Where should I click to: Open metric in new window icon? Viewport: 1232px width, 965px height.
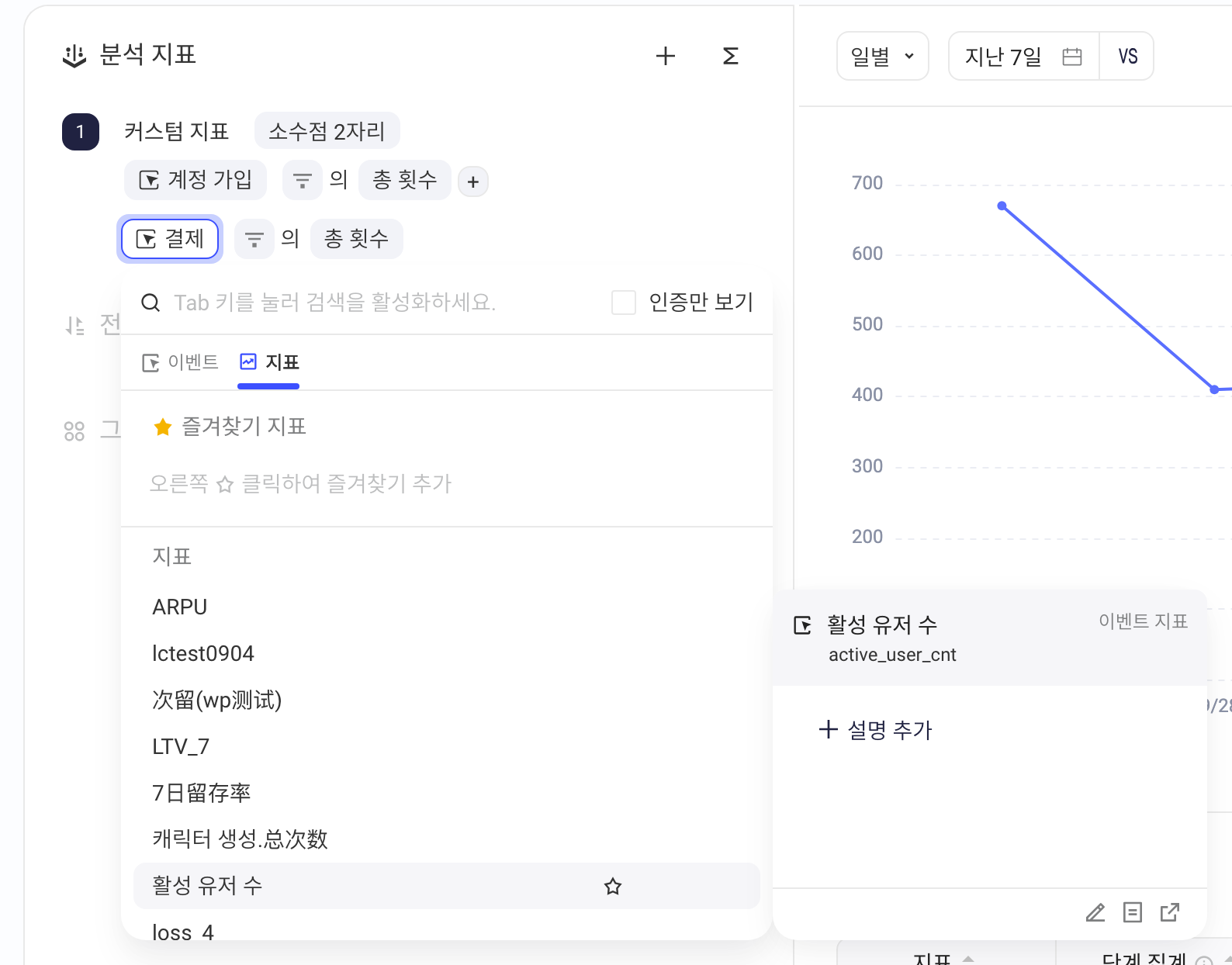(x=1170, y=912)
